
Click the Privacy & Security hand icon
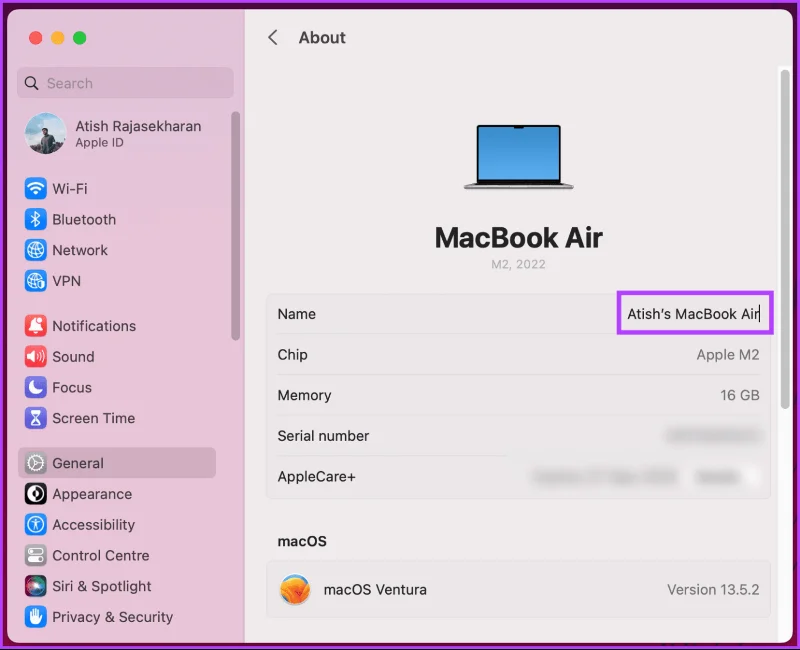click(x=35, y=616)
